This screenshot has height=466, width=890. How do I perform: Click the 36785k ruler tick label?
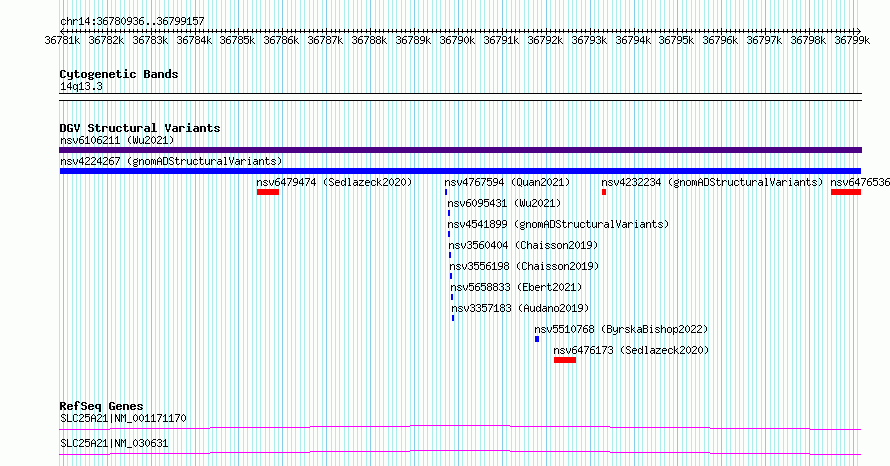237,40
